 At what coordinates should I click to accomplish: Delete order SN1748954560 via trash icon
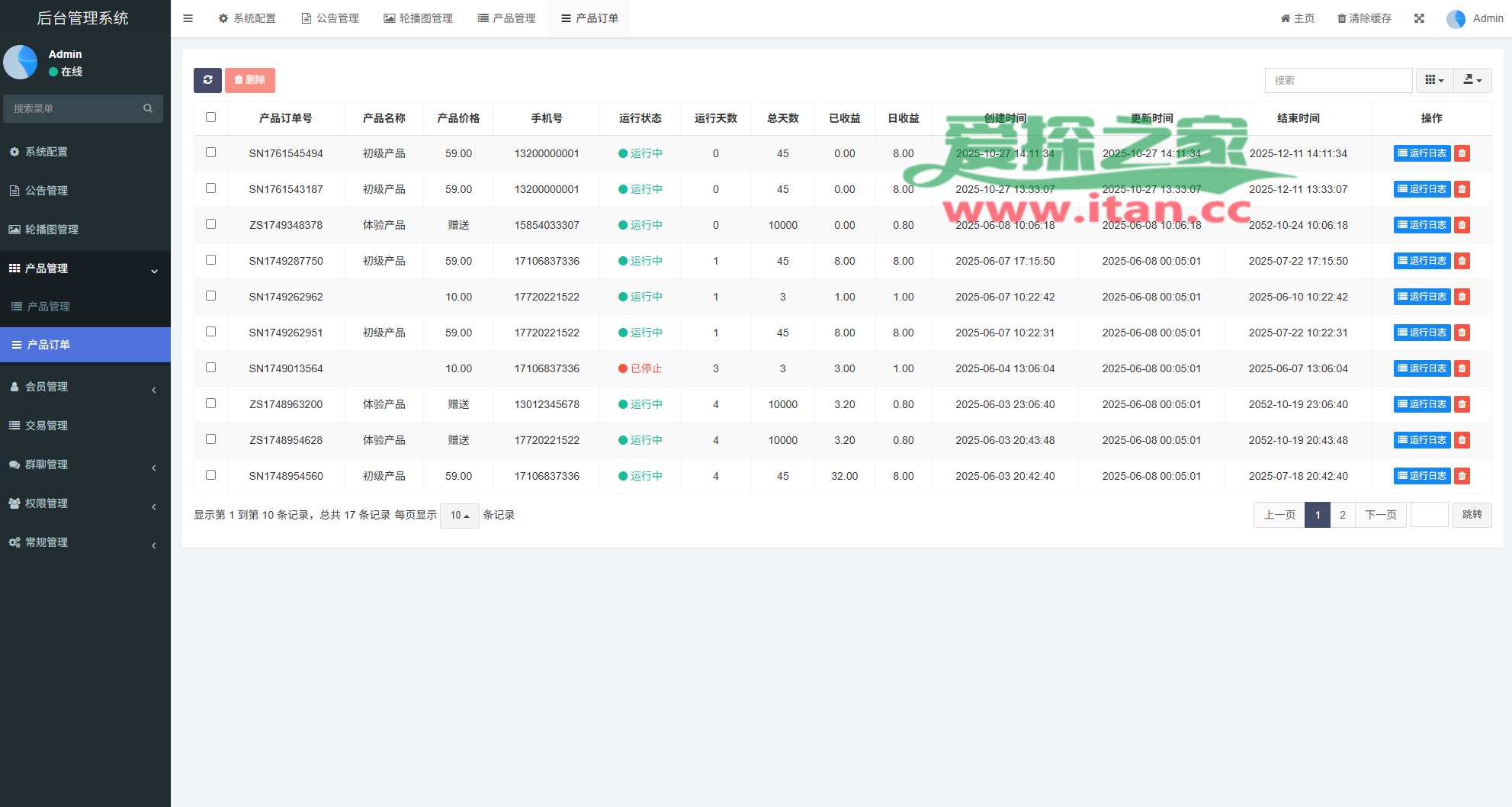pos(1462,476)
